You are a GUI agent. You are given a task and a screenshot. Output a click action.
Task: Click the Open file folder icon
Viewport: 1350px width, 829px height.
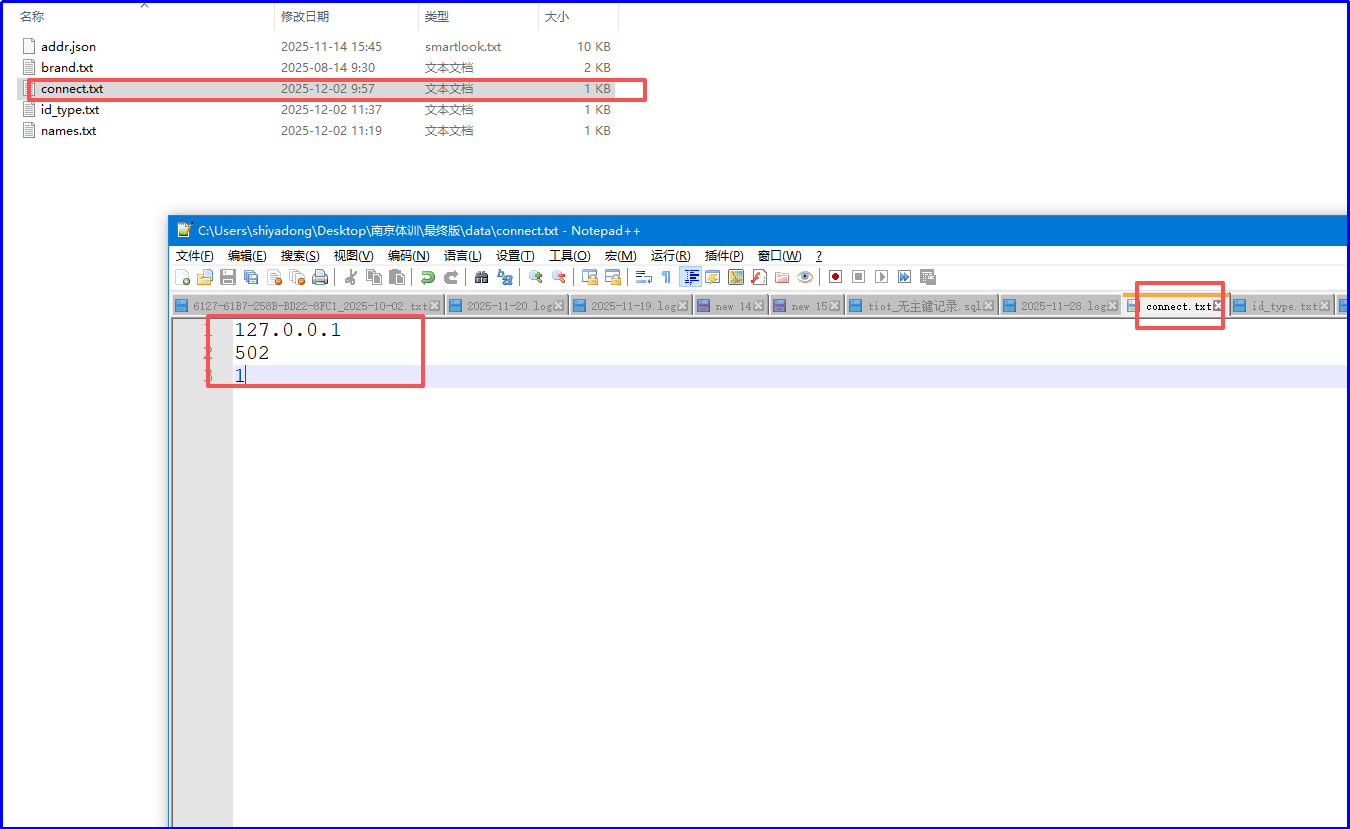click(205, 277)
